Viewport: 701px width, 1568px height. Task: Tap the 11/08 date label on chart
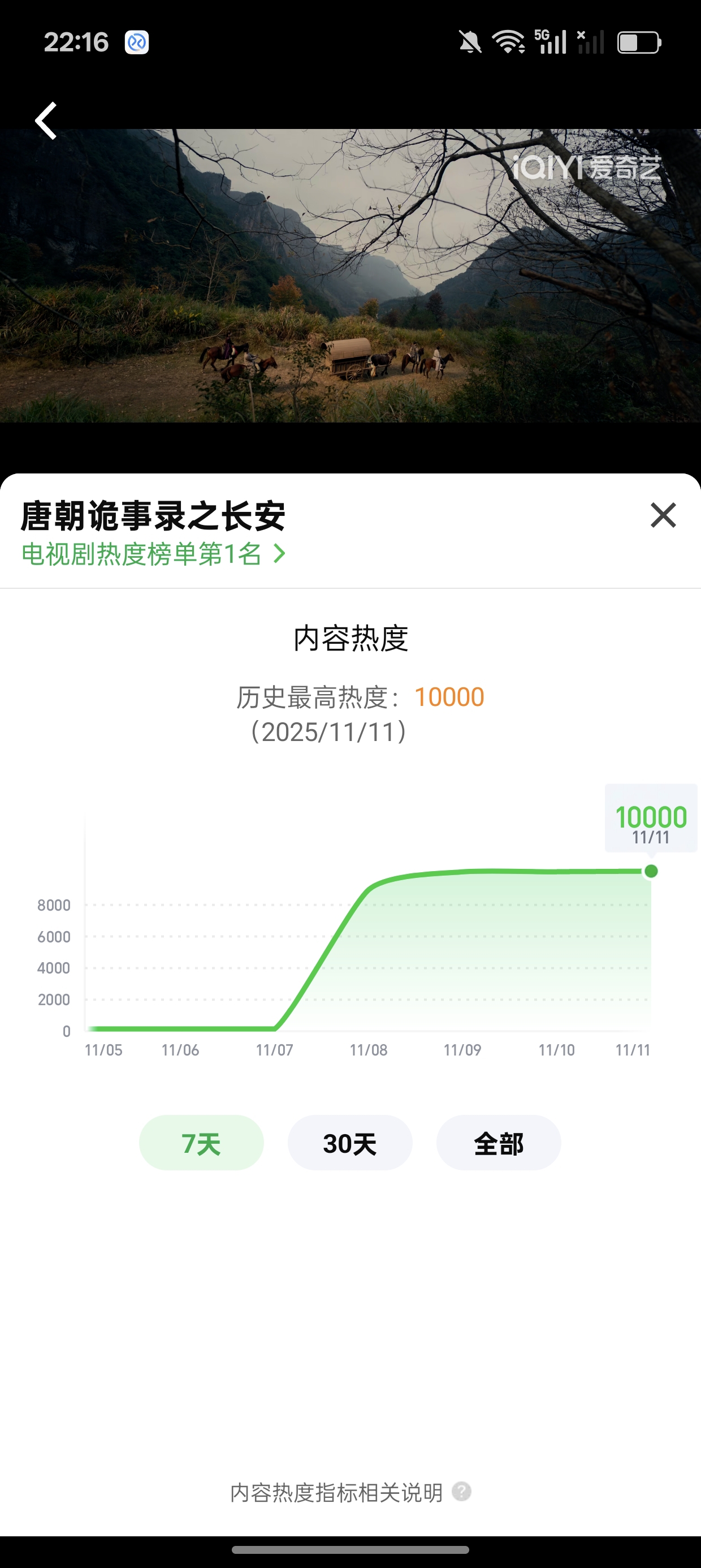(x=368, y=1050)
